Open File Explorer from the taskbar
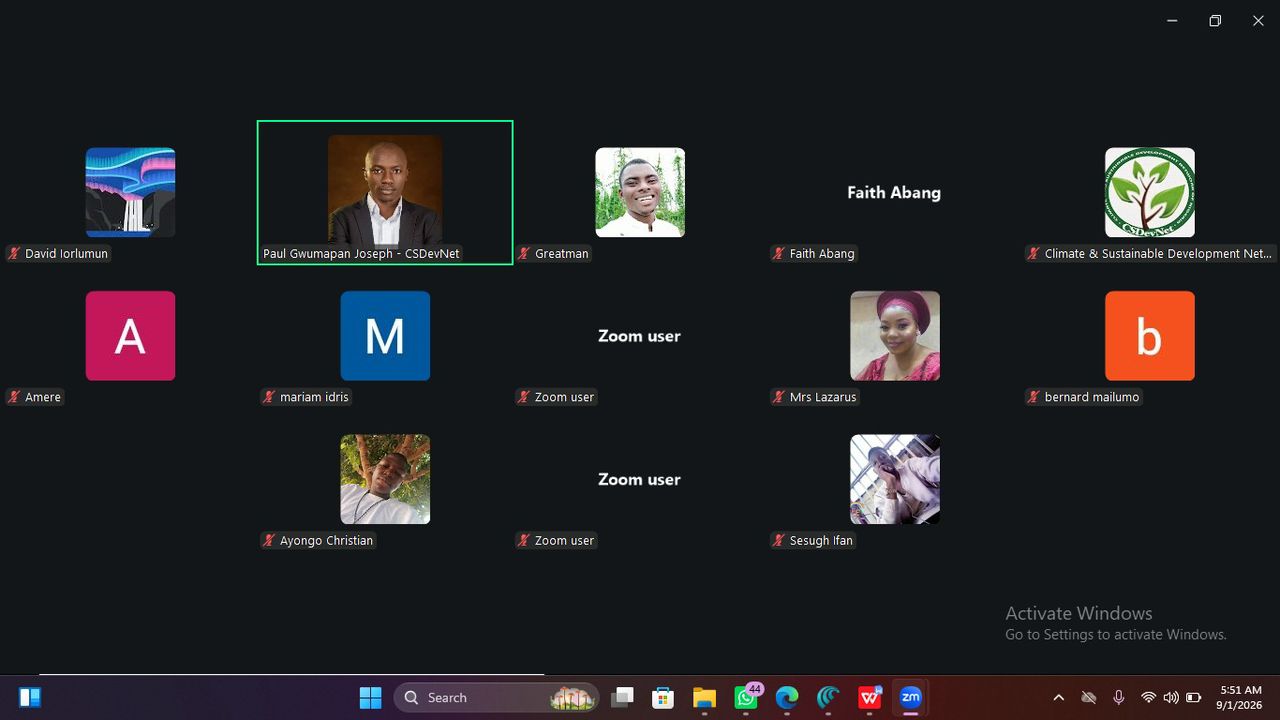Viewport: 1280px width, 720px height. (704, 698)
